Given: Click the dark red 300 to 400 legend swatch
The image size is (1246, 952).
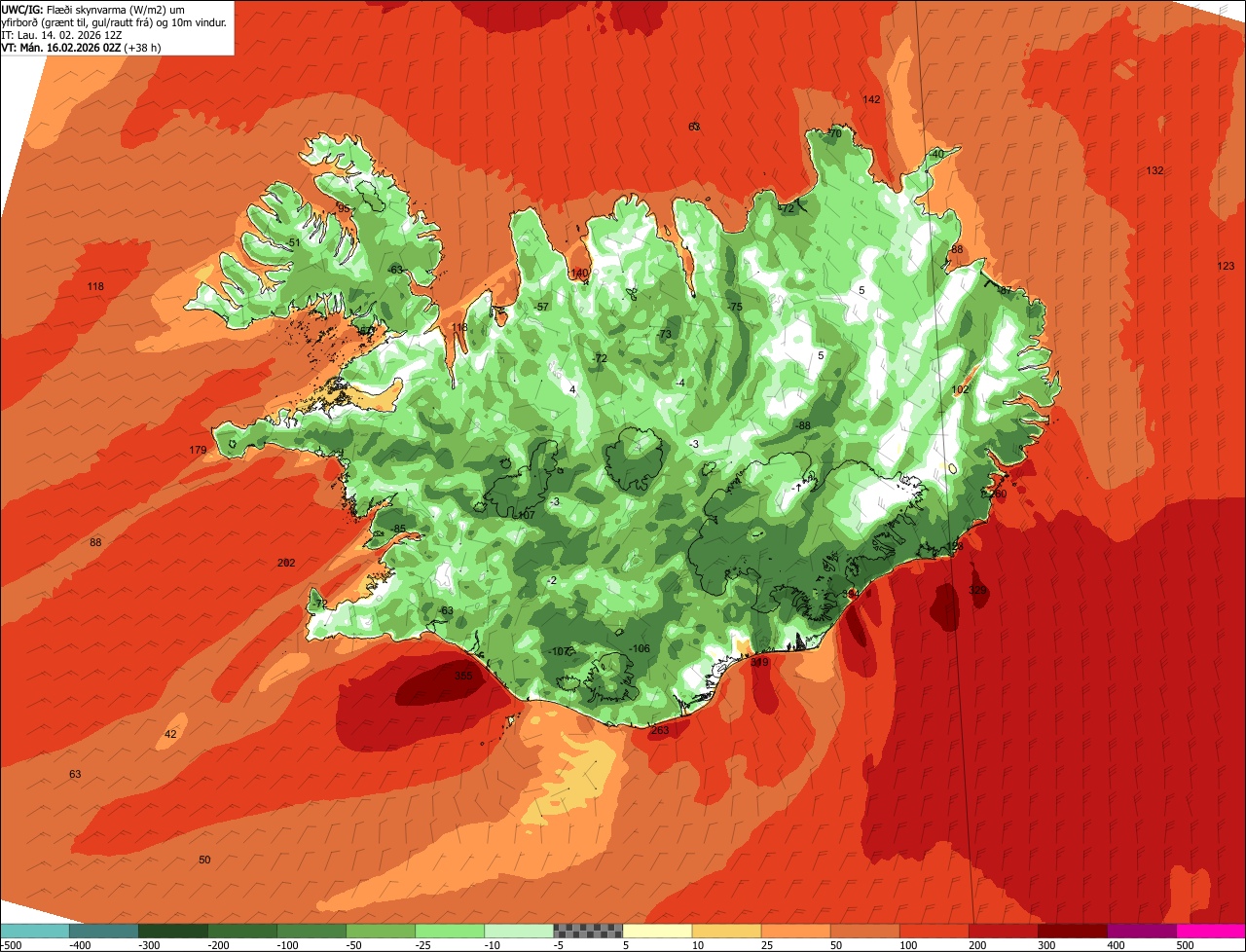Looking at the screenshot, I should click(1073, 931).
